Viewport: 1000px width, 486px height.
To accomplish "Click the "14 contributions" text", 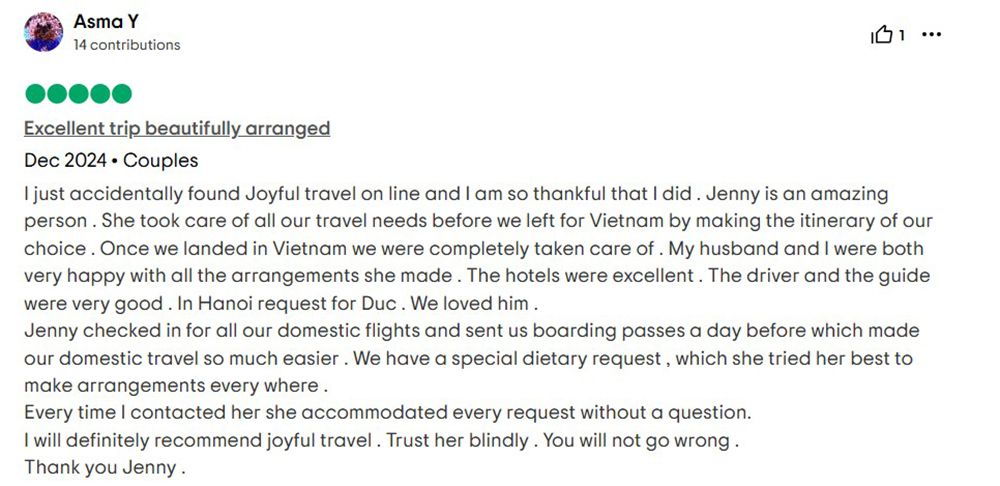I will (x=126, y=45).
